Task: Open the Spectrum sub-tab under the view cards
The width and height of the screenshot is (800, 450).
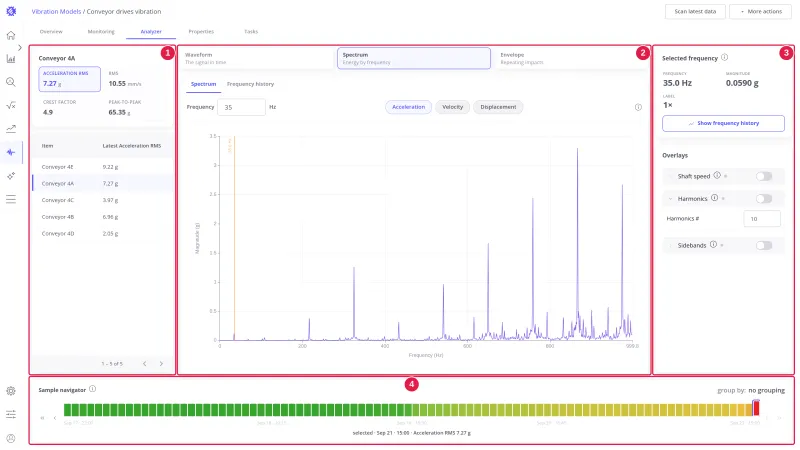Action: (204, 84)
